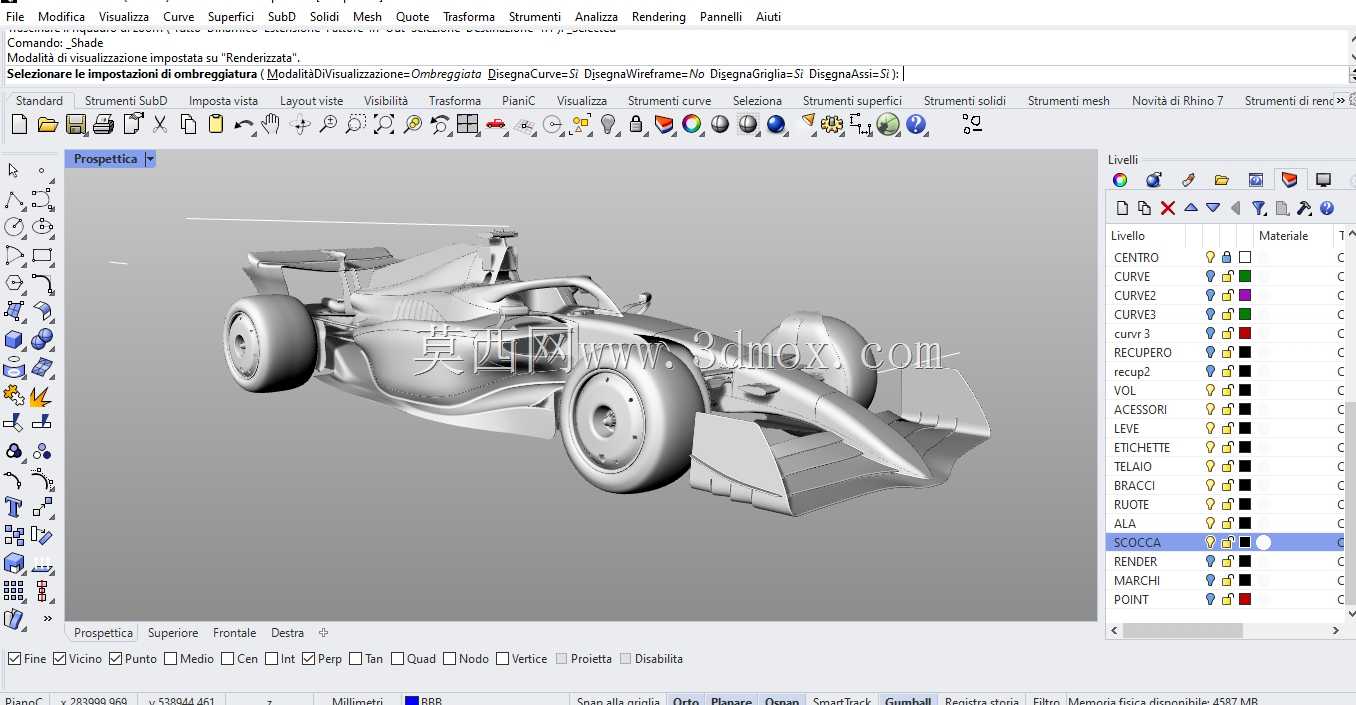This screenshot has height=705, width=1356.
Task: Toggle the Vicino osnap checkbox
Action: click(x=59, y=659)
